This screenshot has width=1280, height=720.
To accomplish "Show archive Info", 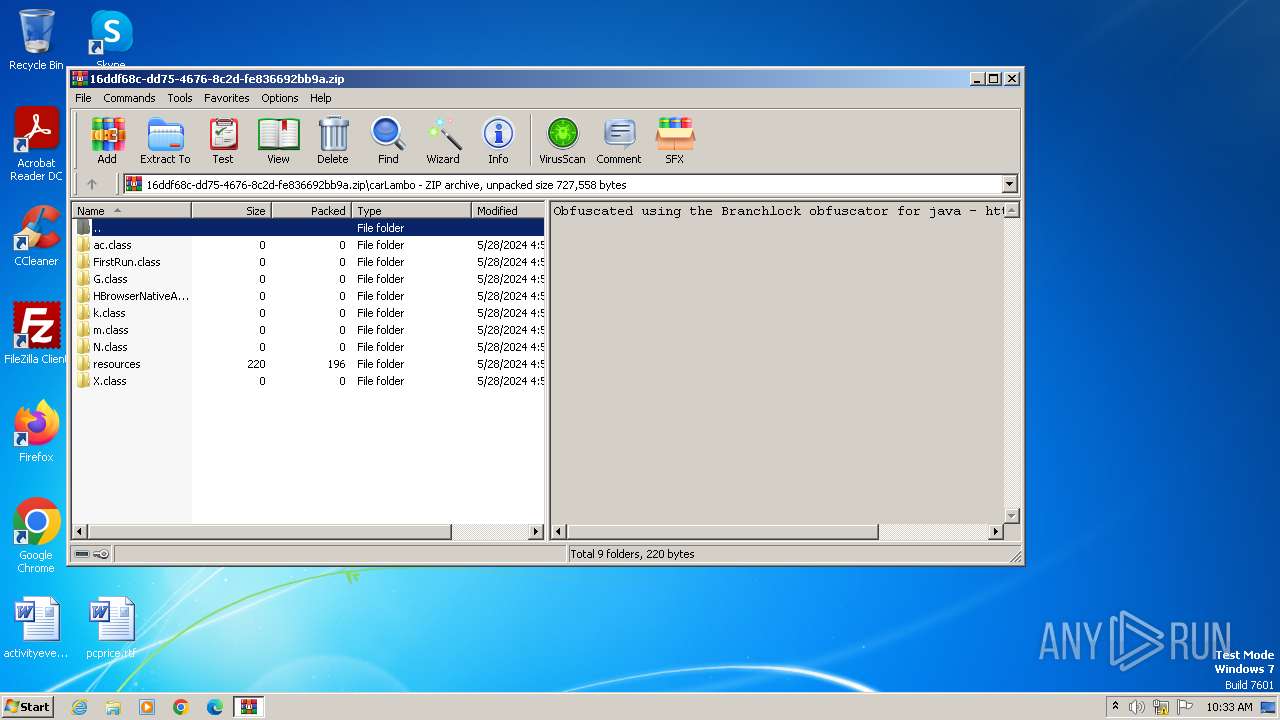I will coord(498,140).
